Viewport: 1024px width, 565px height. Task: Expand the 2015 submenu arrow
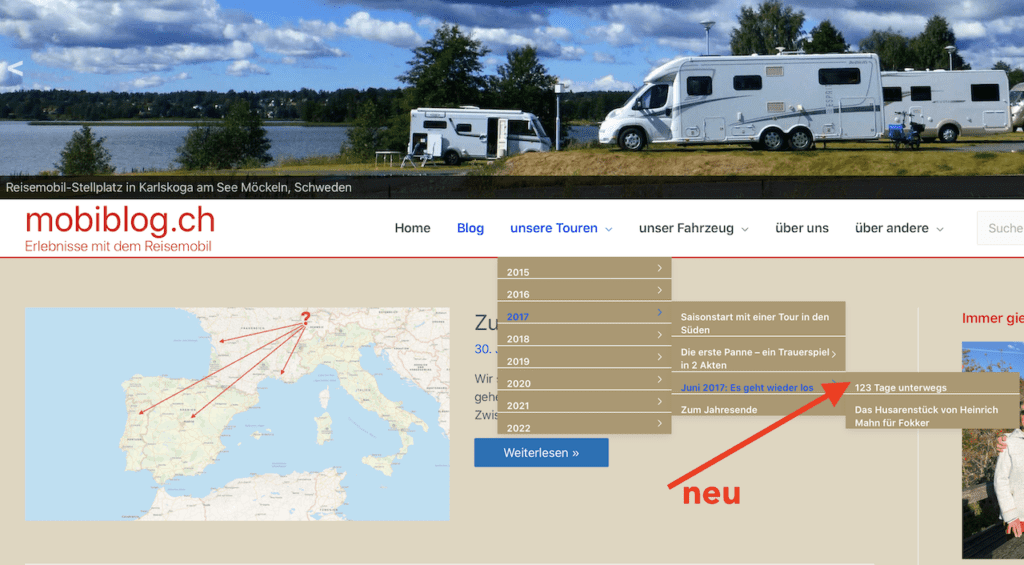click(659, 268)
